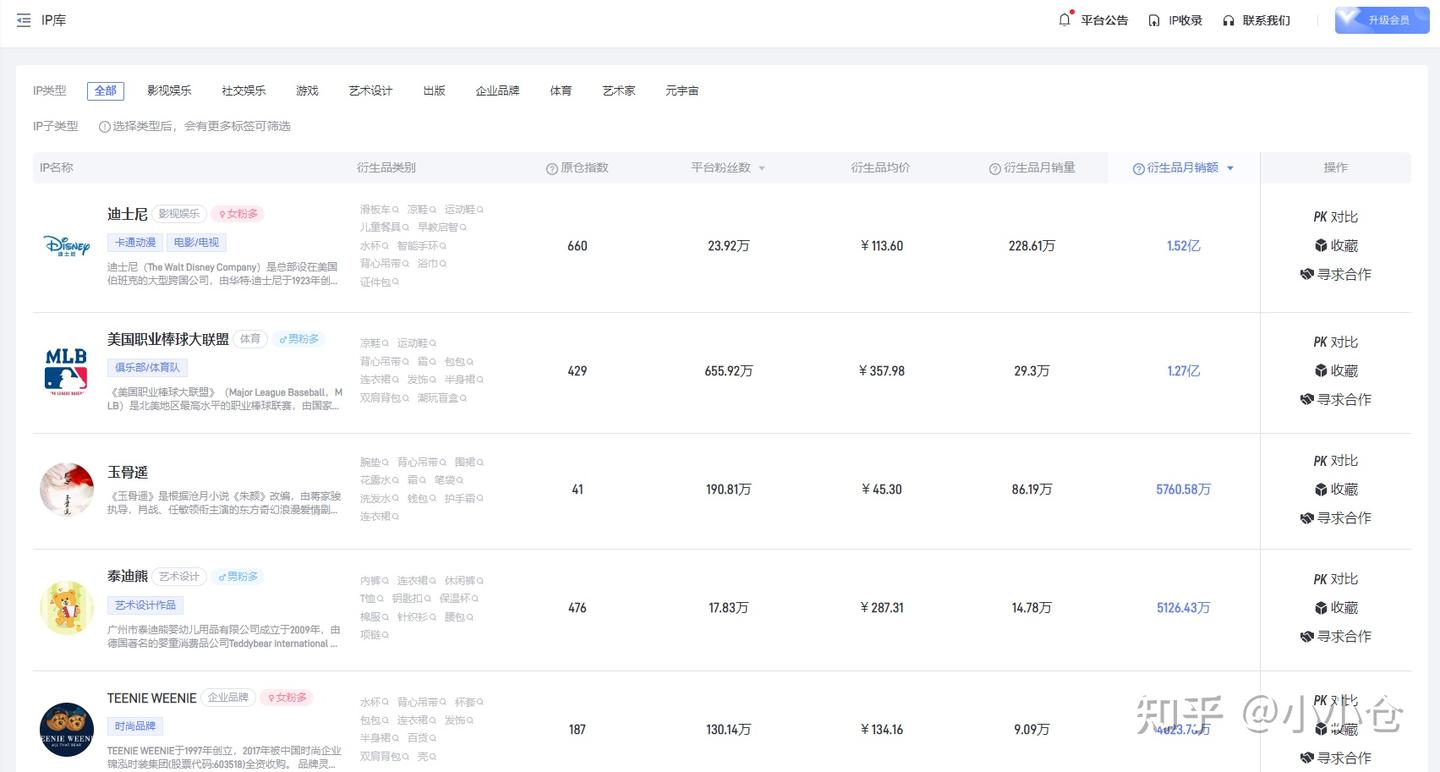Image resolution: width=1440 pixels, height=772 pixels.
Task: Click the 衍生品月销量 help icon
Action: tap(995, 169)
